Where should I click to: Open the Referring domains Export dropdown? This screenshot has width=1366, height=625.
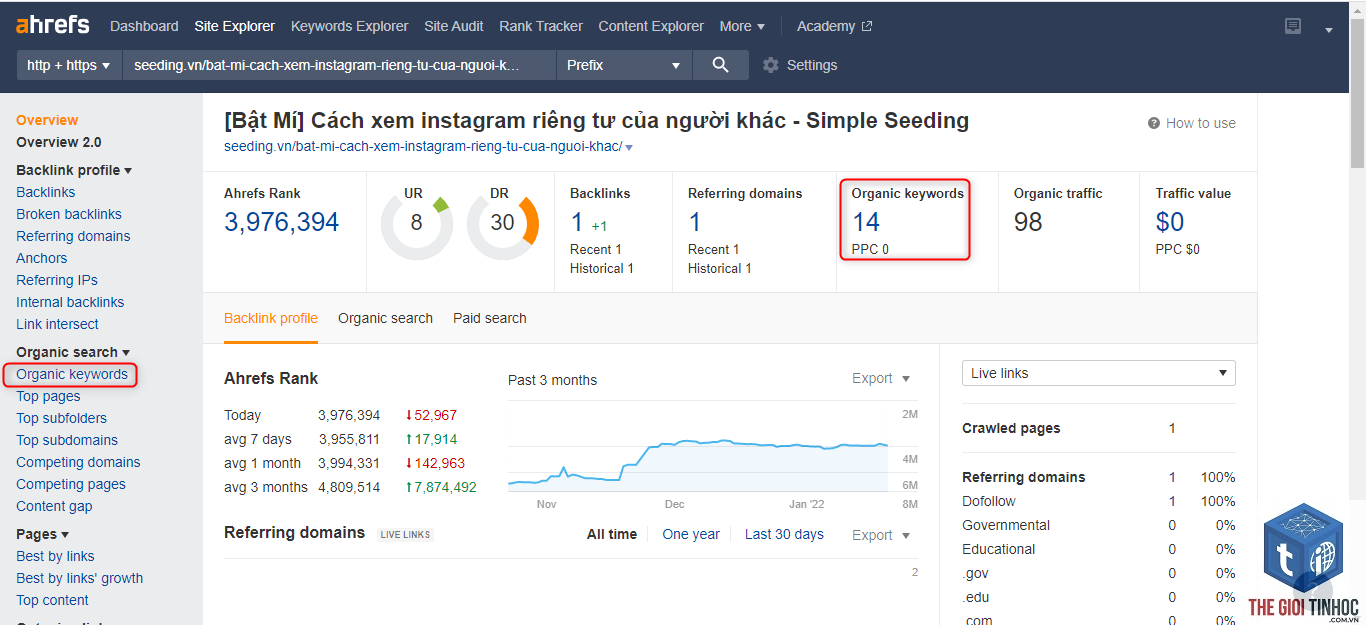pyautogui.click(x=881, y=535)
